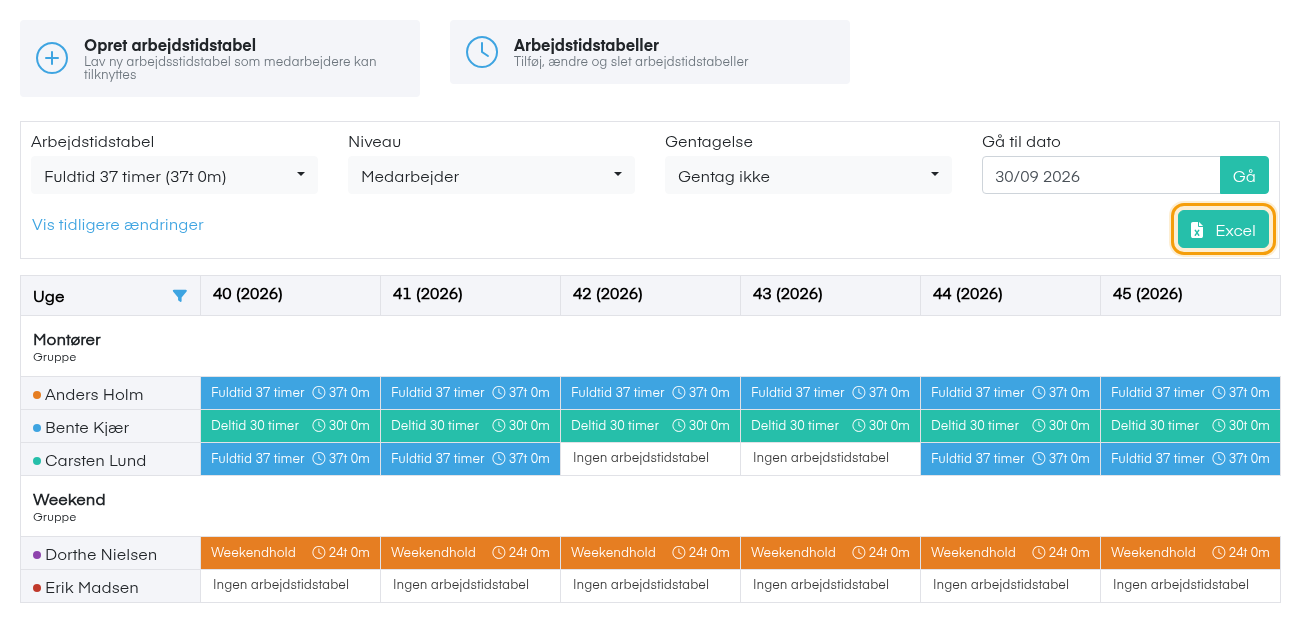This screenshot has width=1300, height=623.
Task: Click Bente Kjær's week 41 Deltid cell
Action: [470, 426]
